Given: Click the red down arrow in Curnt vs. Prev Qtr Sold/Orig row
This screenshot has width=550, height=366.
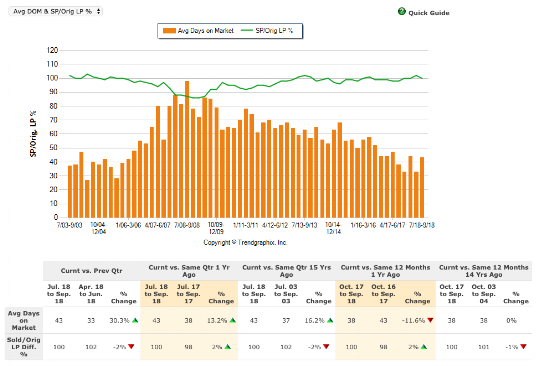Looking at the screenshot, I should tap(131, 347).
